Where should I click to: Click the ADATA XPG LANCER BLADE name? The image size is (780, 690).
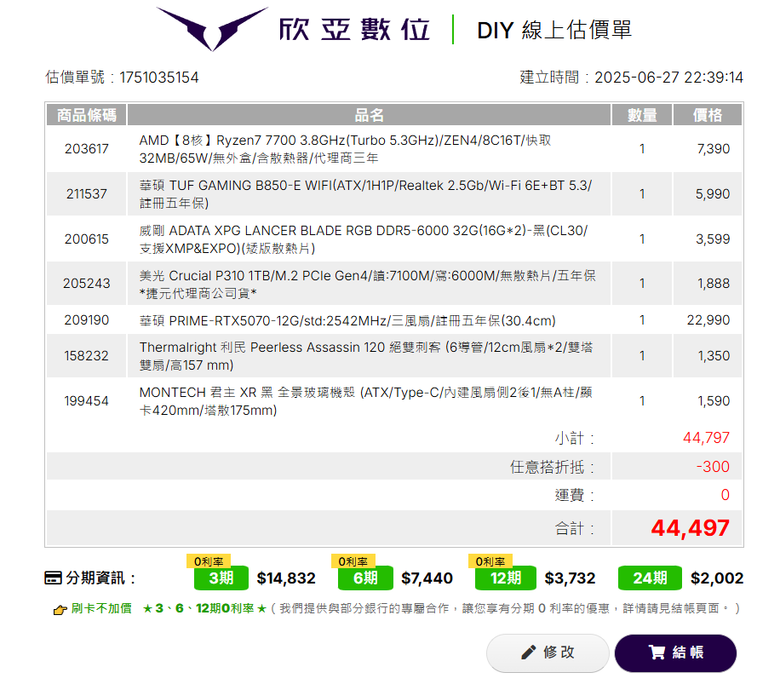(x=364, y=239)
